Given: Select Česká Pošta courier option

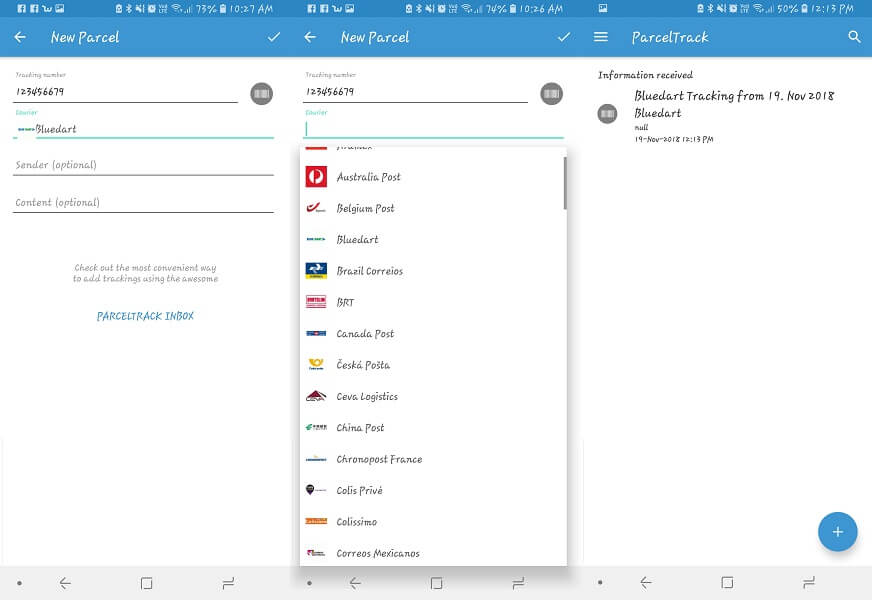Looking at the screenshot, I should pos(433,365).
